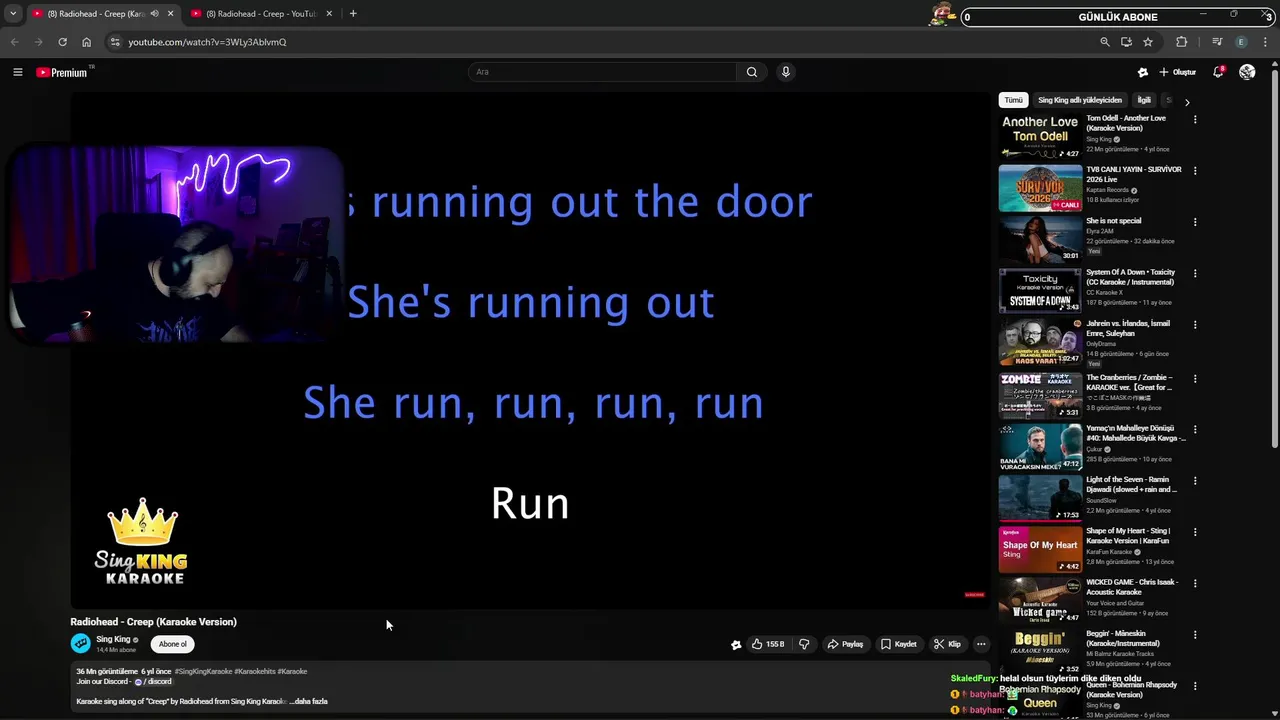Close the first Radiohead Karaoke tab
Screen dimensions: 1280x720
170,14
